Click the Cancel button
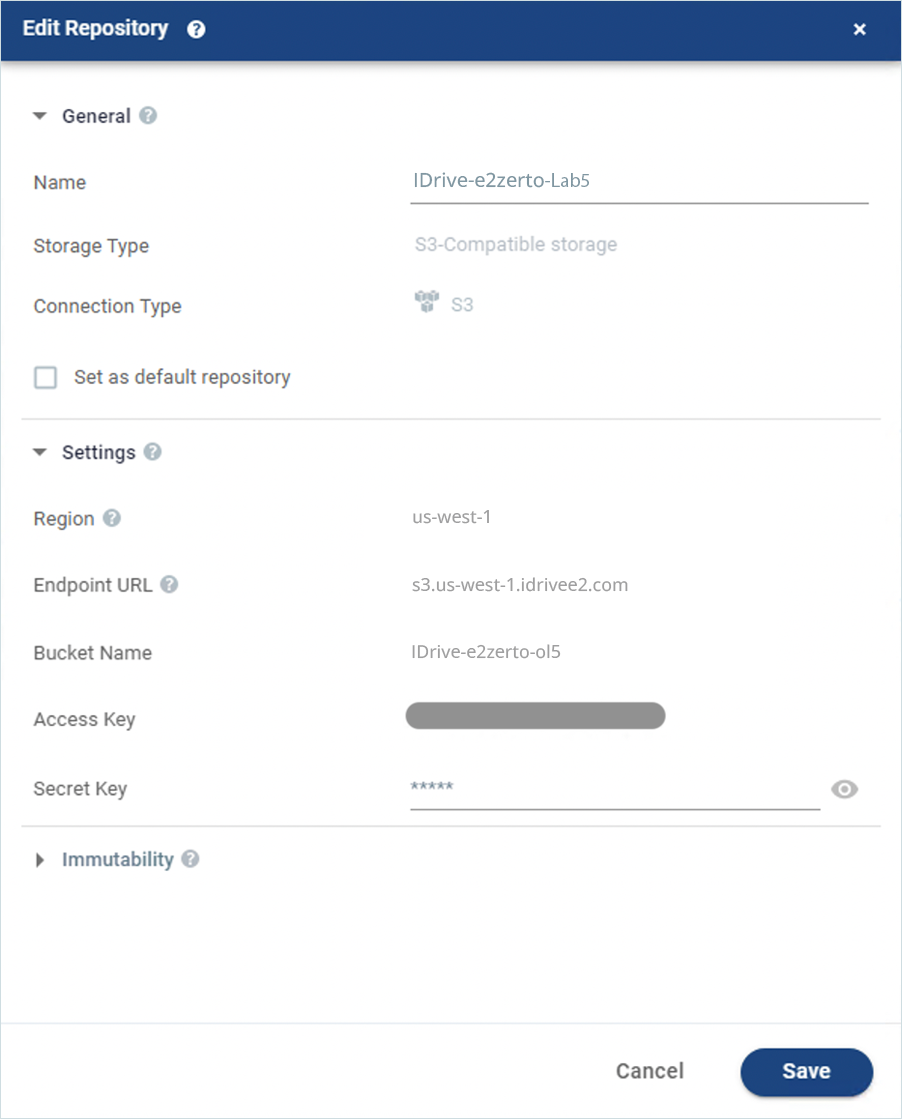This screenshot has width=902, height=1119. [x=649, y=1071]
